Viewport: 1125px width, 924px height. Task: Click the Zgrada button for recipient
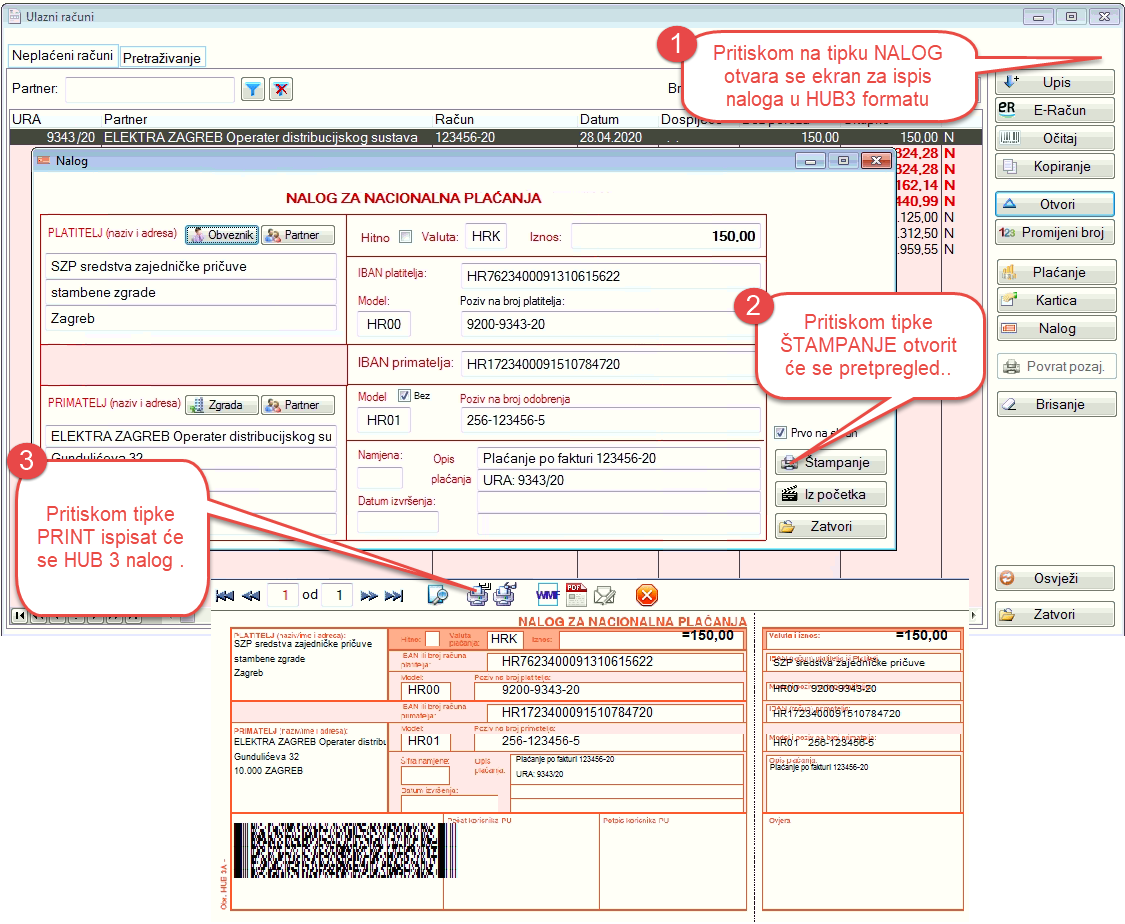click(222, 405)
